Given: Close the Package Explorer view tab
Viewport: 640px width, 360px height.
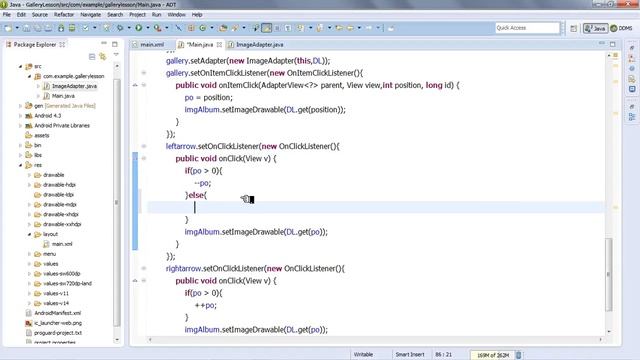Looking at the screenshot, I should click(x=62, y=44).
